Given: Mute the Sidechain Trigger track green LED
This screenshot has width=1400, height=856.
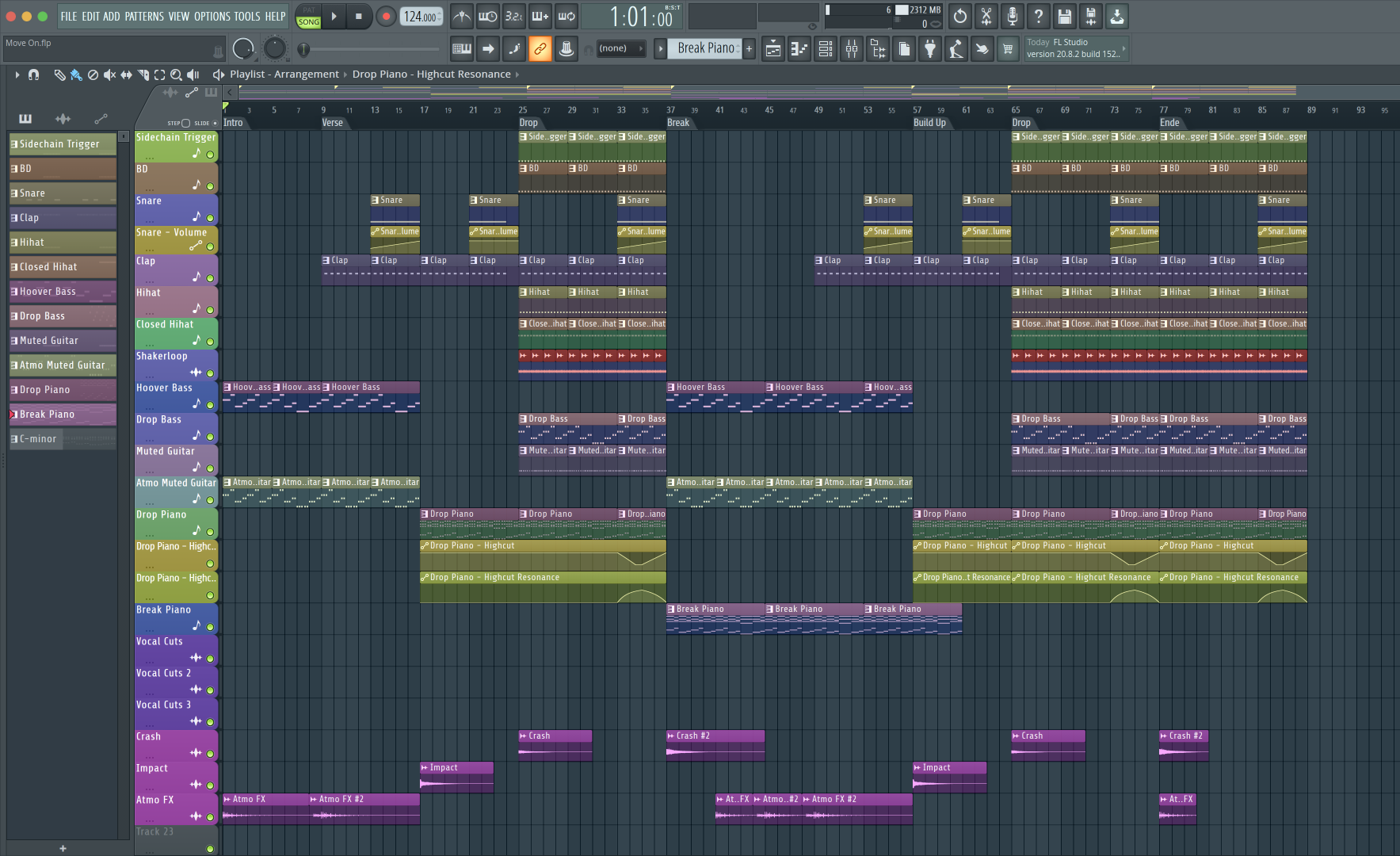Looking at the screenshot, I should coord(210,155).
